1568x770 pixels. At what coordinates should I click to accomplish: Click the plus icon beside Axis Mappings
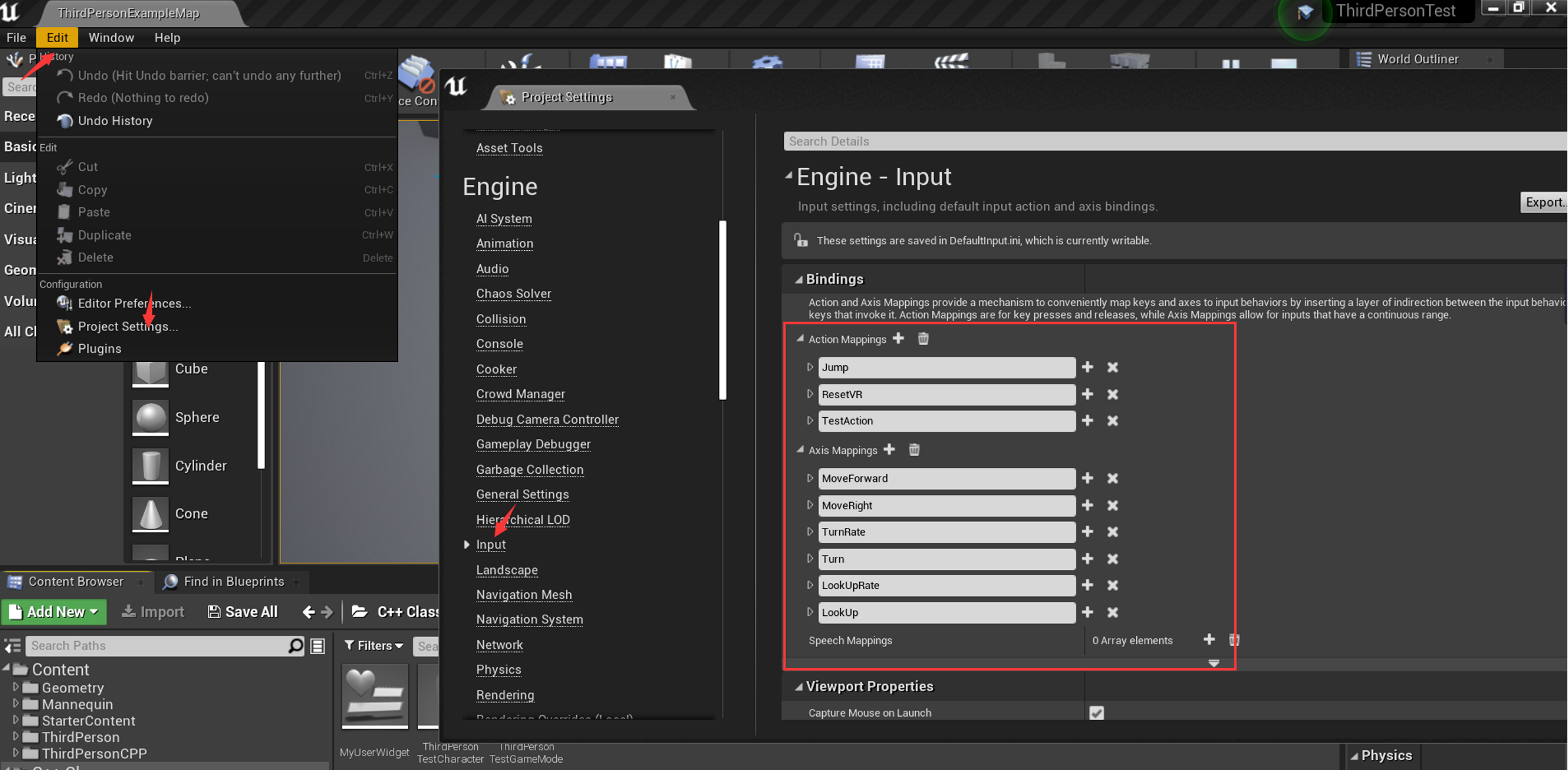(x=889, y=449)
